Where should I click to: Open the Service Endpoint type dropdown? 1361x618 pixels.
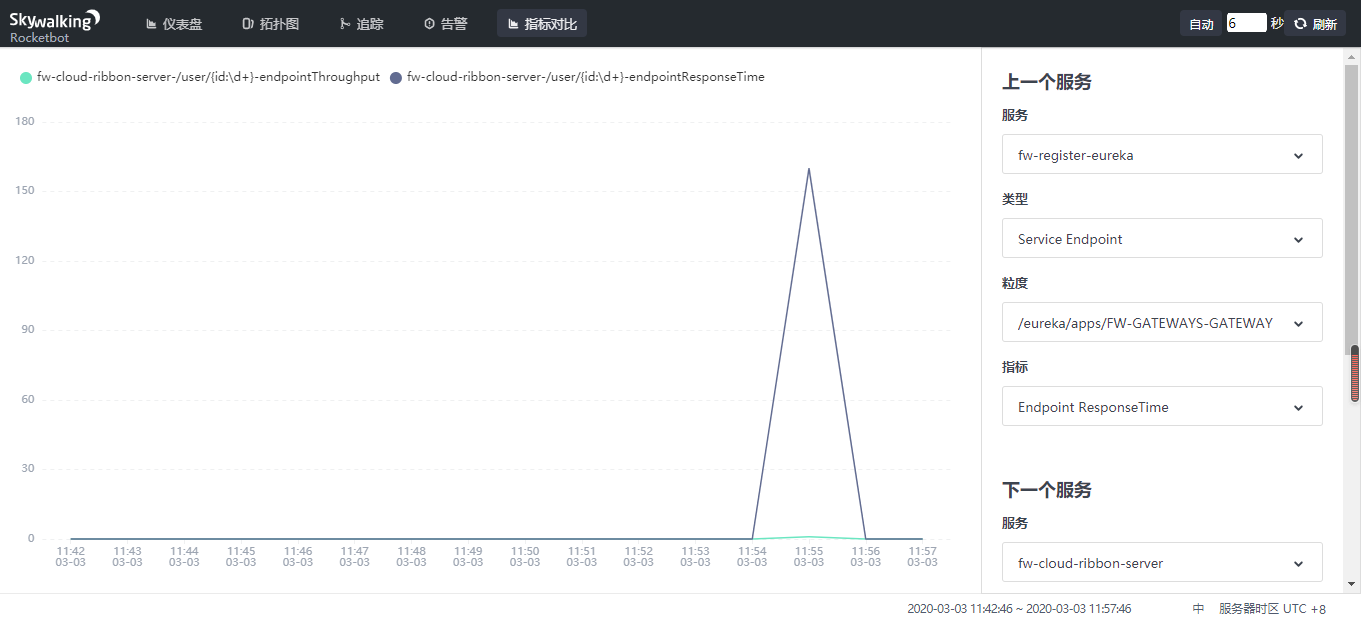click(x=1161, y=239)
